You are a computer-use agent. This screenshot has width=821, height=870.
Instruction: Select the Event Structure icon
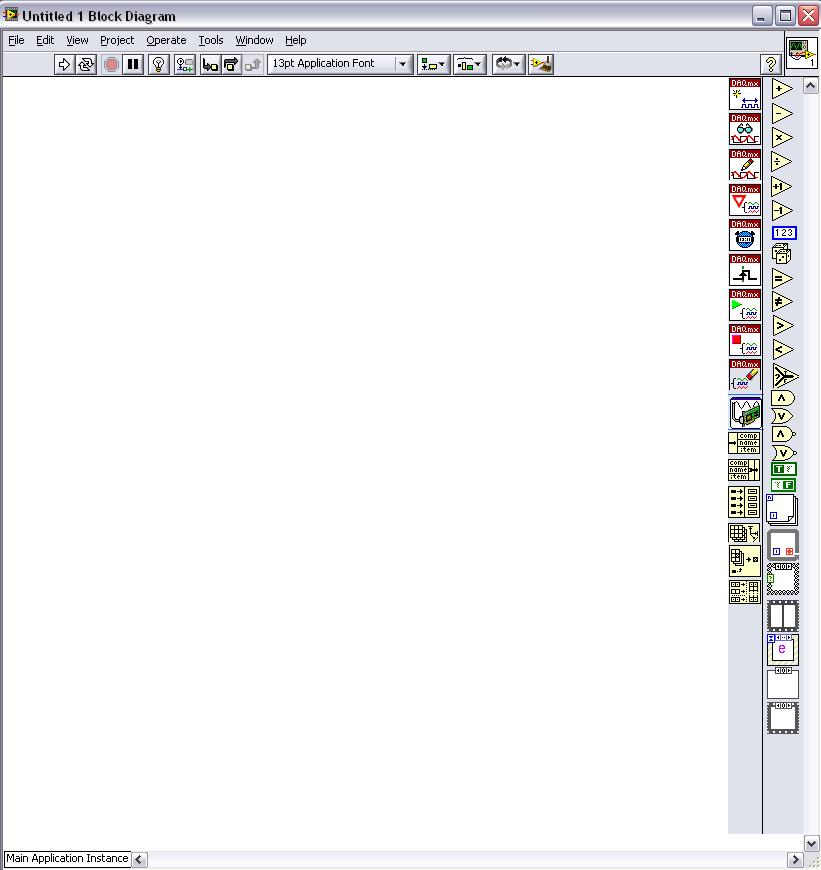(x=783, y=650)
